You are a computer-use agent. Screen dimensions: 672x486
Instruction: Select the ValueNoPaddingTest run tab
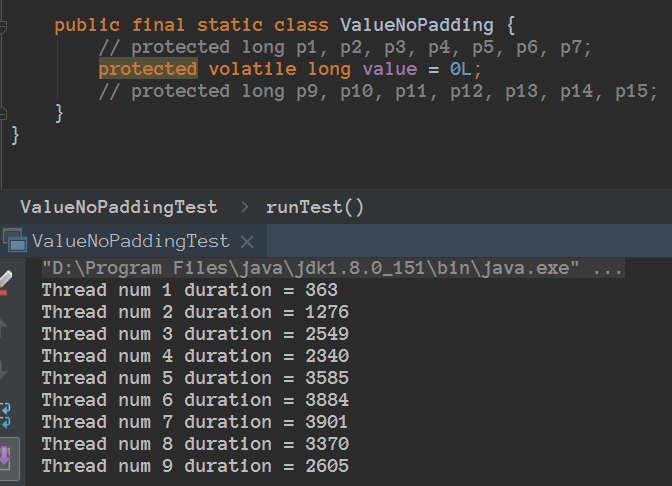point(130,241)
